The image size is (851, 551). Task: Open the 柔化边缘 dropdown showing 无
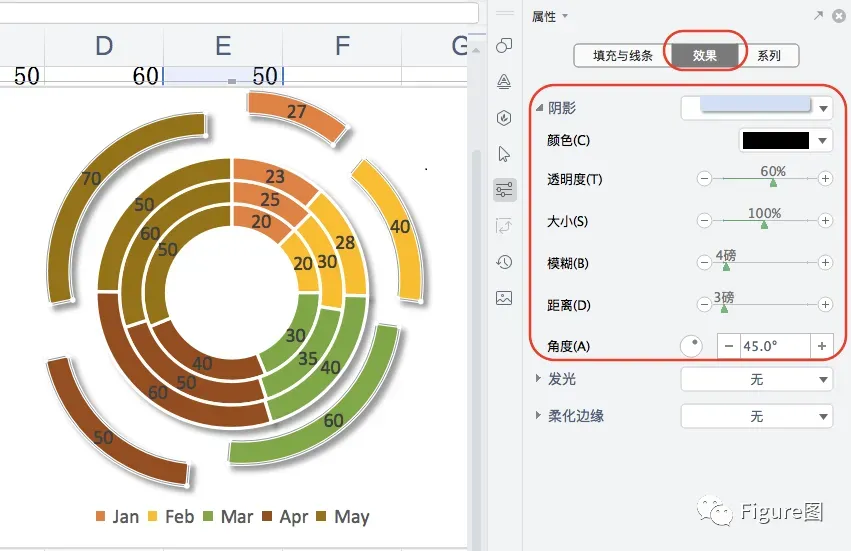point(756,416)
